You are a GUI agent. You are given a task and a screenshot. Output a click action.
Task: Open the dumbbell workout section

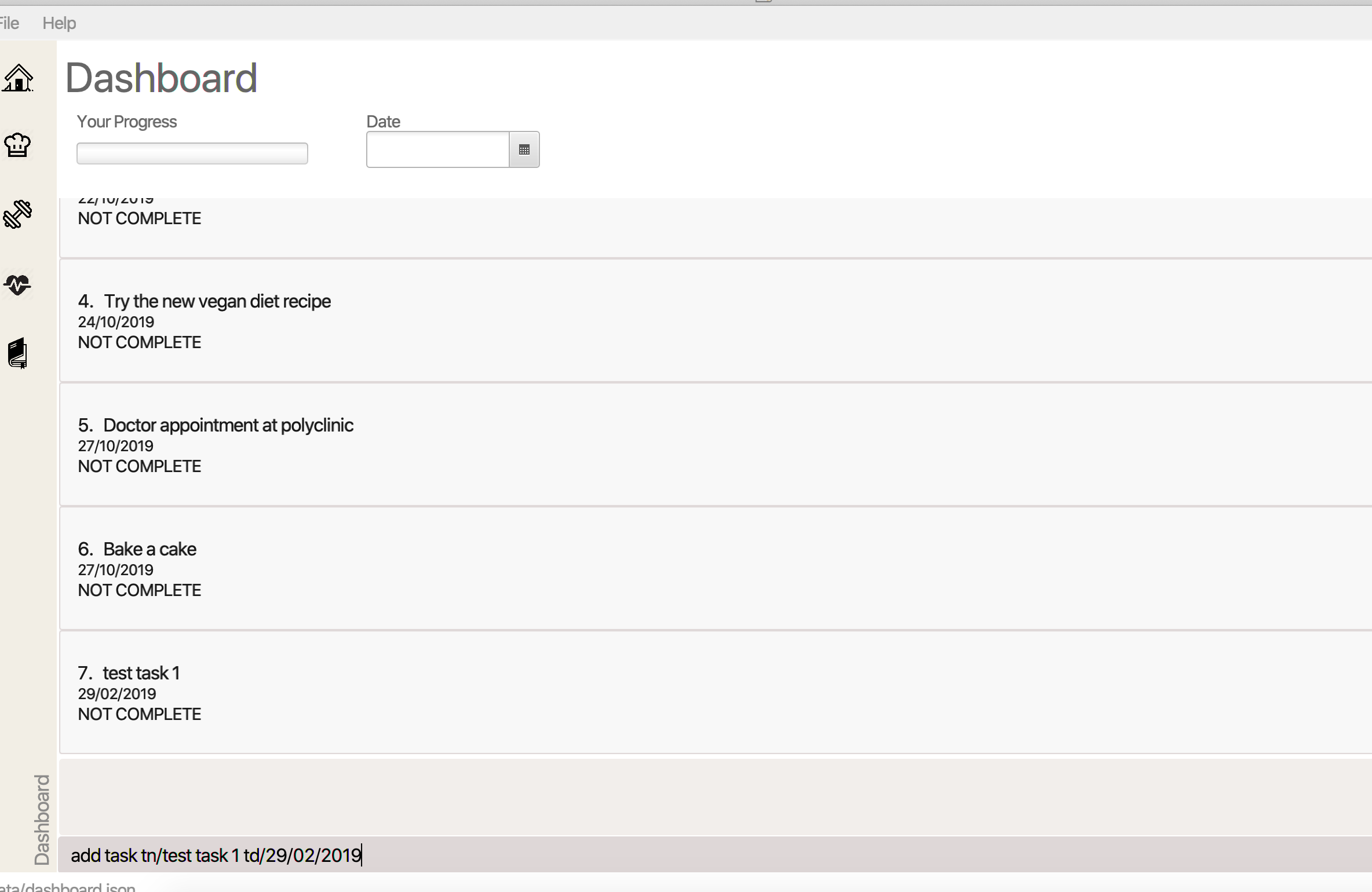point(17,214)
